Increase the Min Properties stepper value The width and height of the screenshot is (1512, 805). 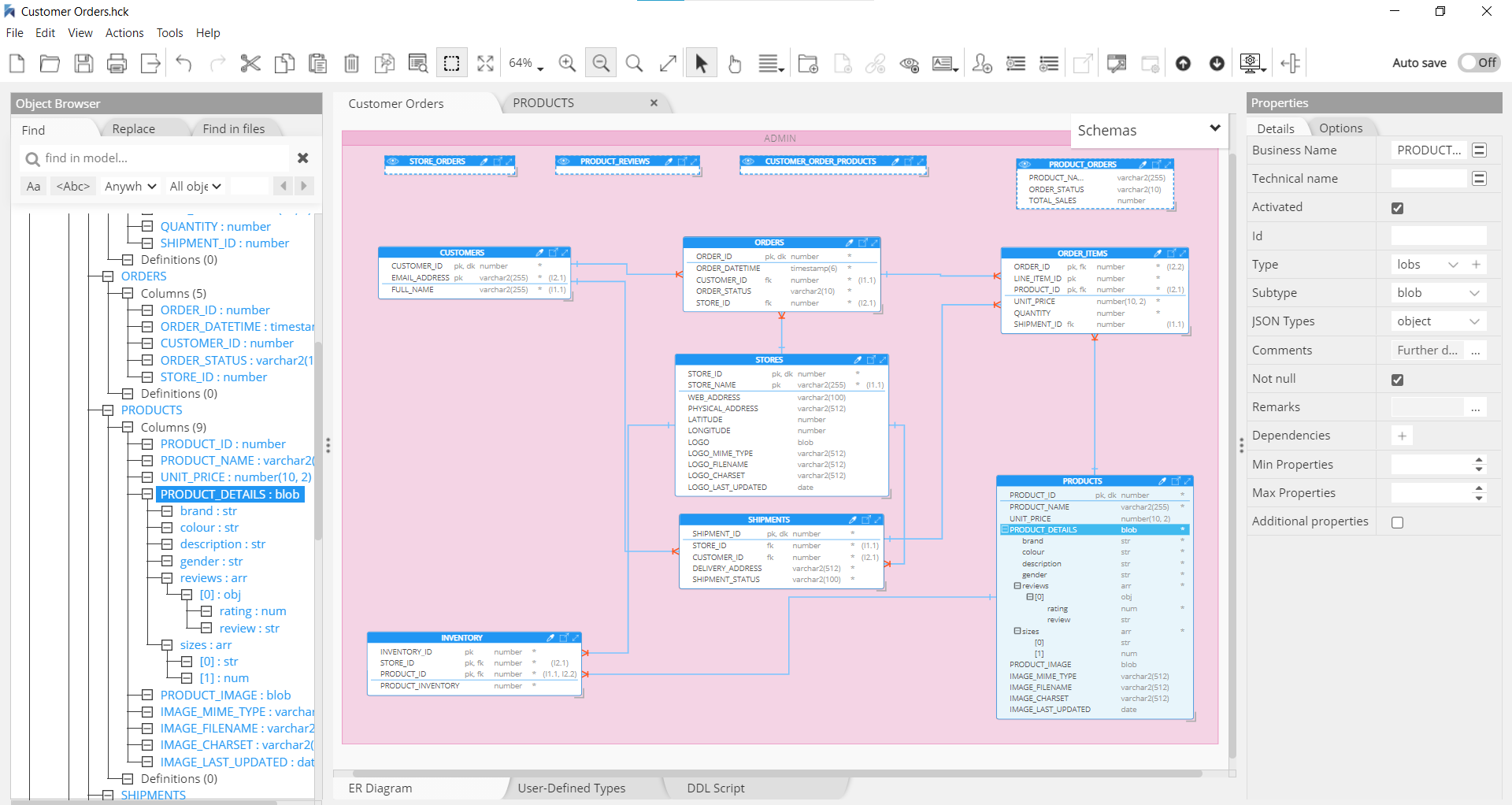pos(1479,460)
